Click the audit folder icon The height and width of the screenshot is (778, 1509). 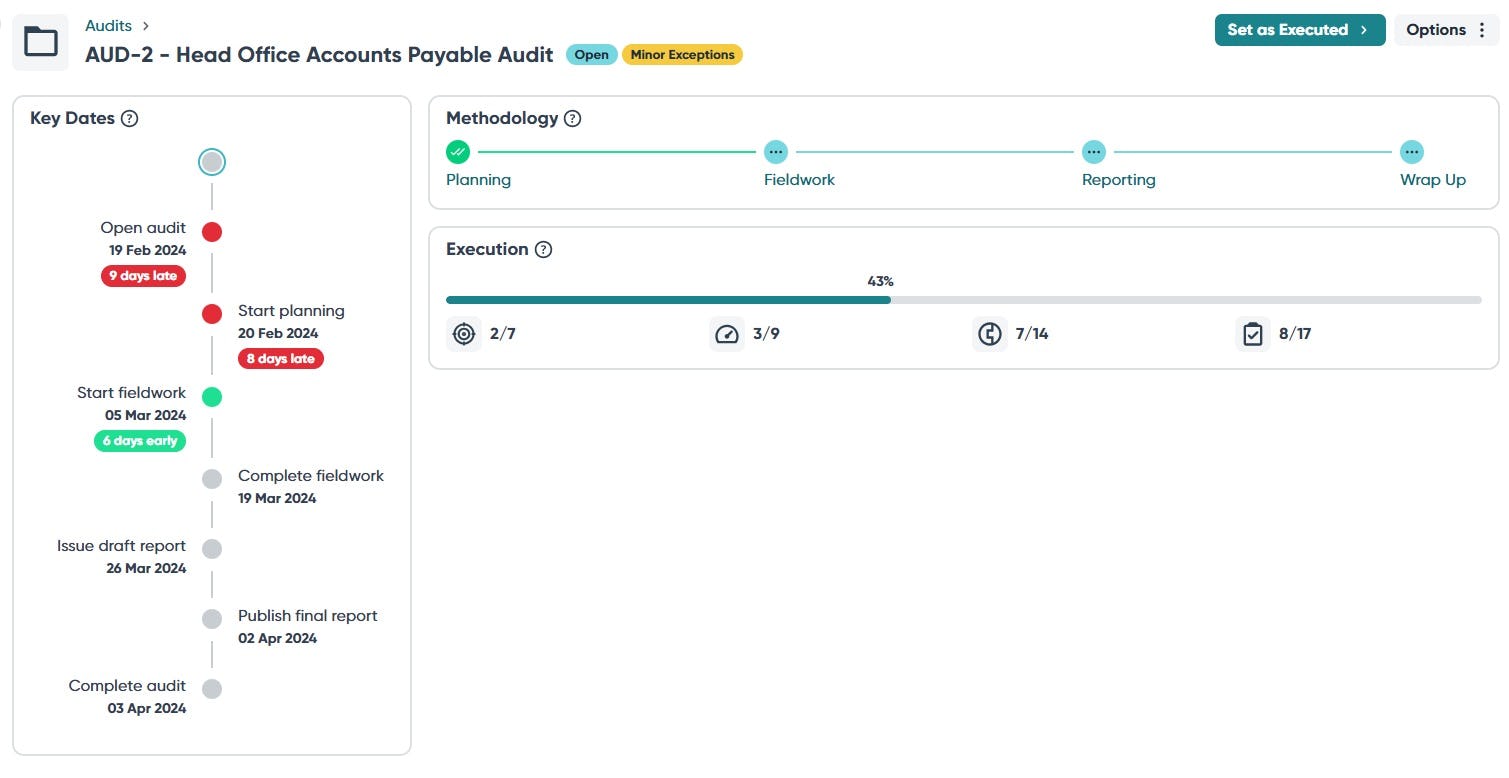(41, 42)
